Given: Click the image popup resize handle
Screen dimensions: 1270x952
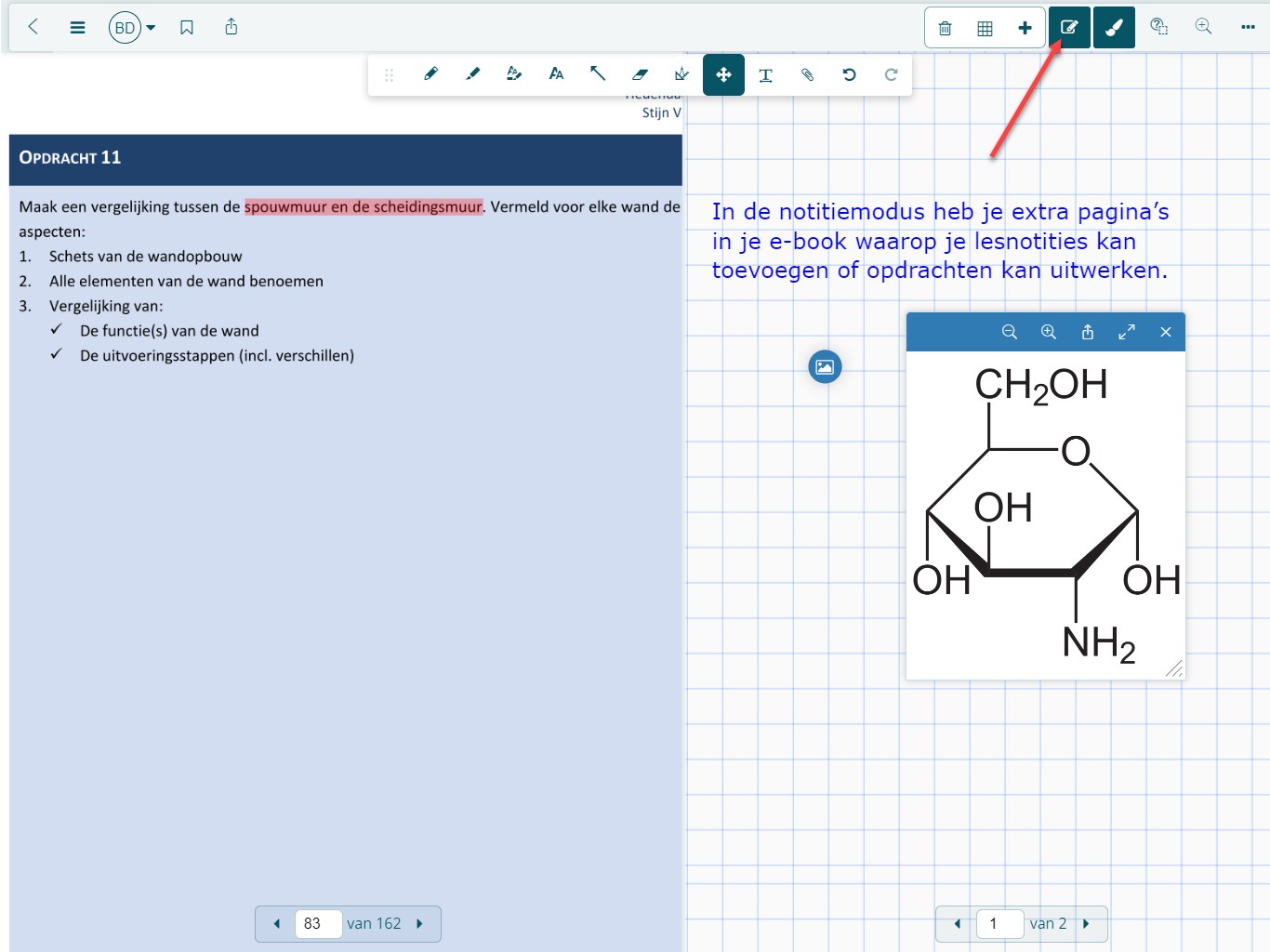Looking at the screenshot, I should point(1175,668).
